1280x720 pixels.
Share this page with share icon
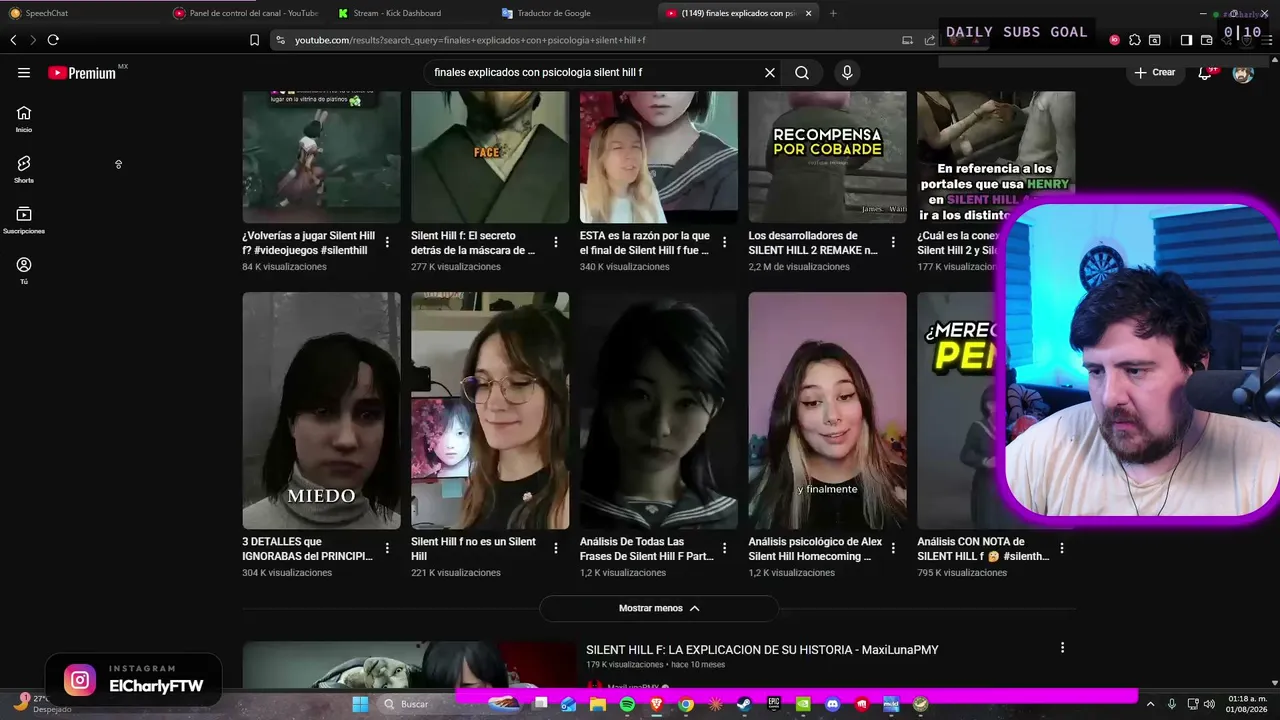tap(929, 40)
